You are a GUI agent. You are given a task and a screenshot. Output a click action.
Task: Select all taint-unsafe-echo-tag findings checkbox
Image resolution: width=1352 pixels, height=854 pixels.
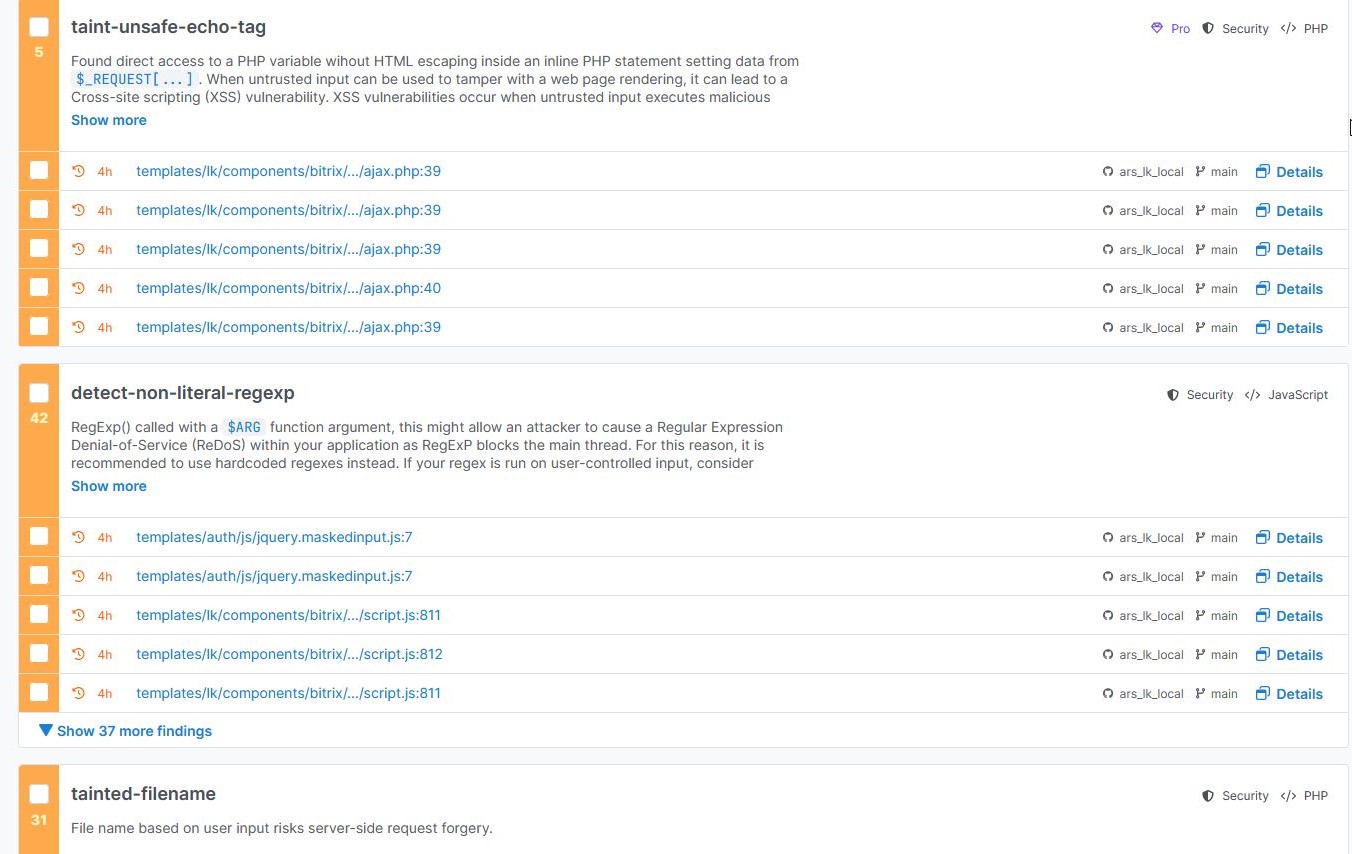39,27
